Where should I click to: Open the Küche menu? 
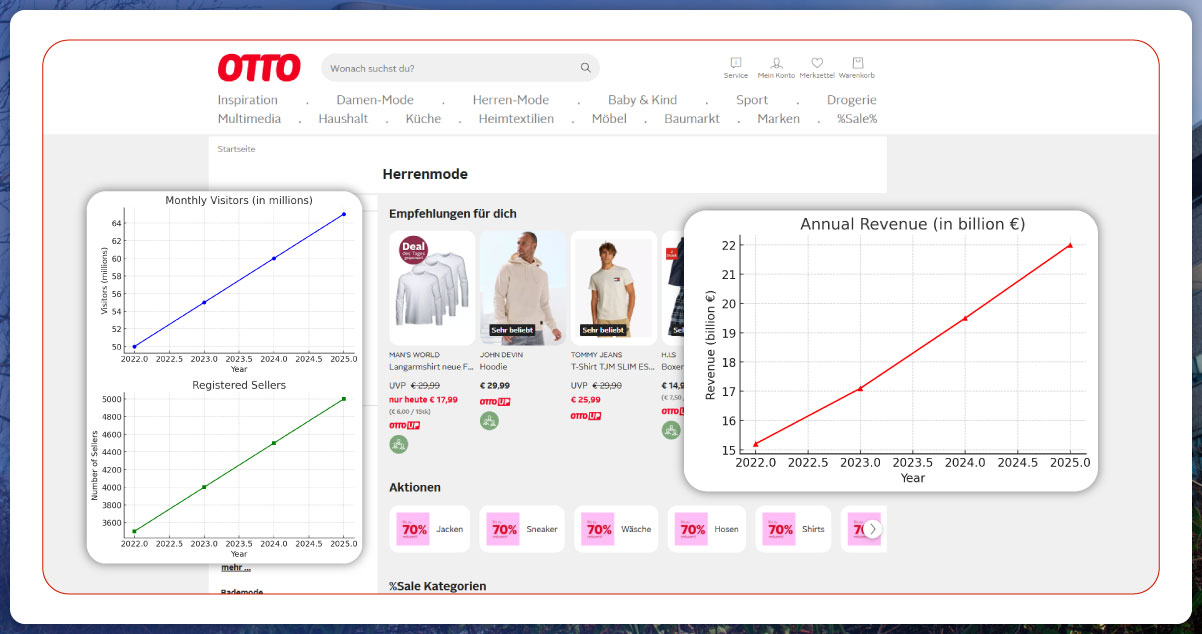[x=423, y=119]
